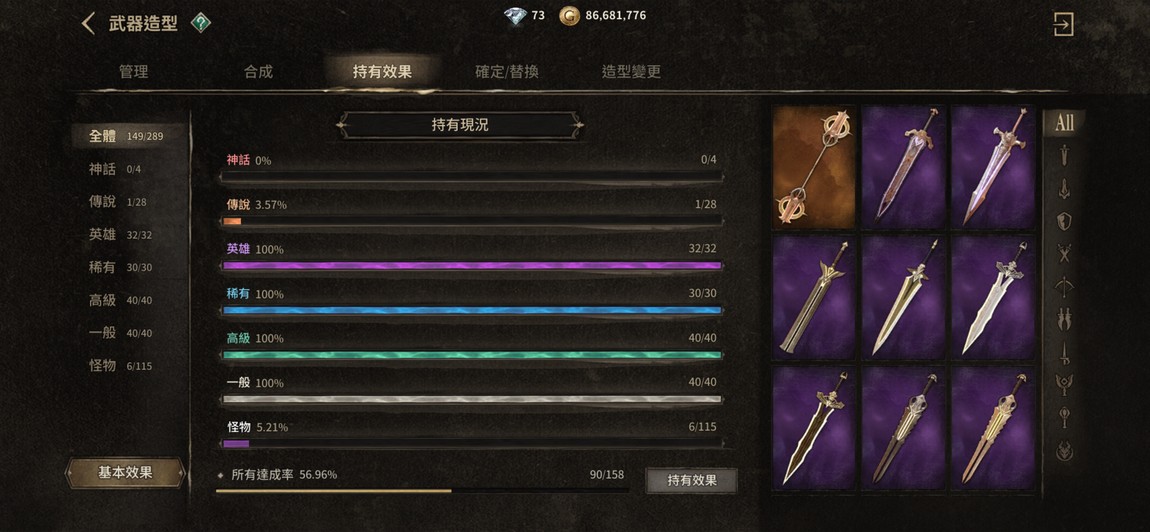This screenshot has height=532, width=1150.
Task: Open the 造型變更 tab
Action: [x=631, y=71]
